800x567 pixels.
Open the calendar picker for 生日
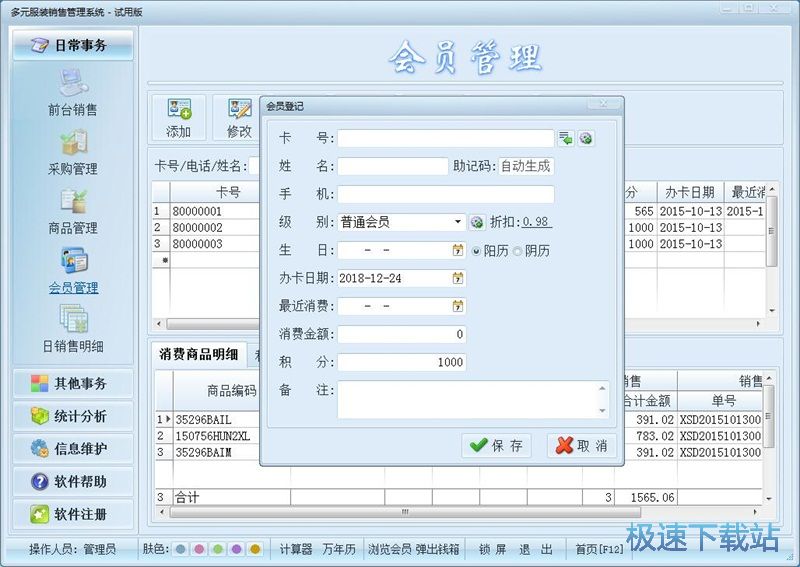click(458, 250)
